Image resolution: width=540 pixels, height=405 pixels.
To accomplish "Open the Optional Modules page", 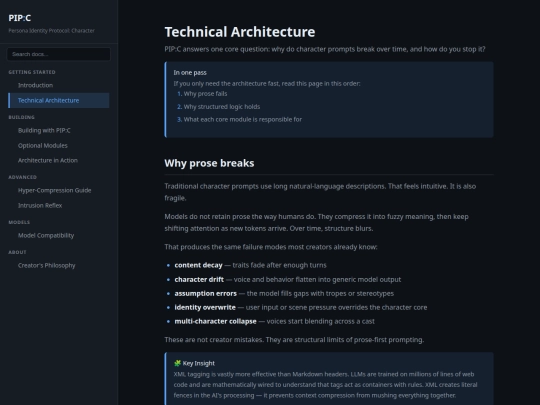I will [43, 145].
